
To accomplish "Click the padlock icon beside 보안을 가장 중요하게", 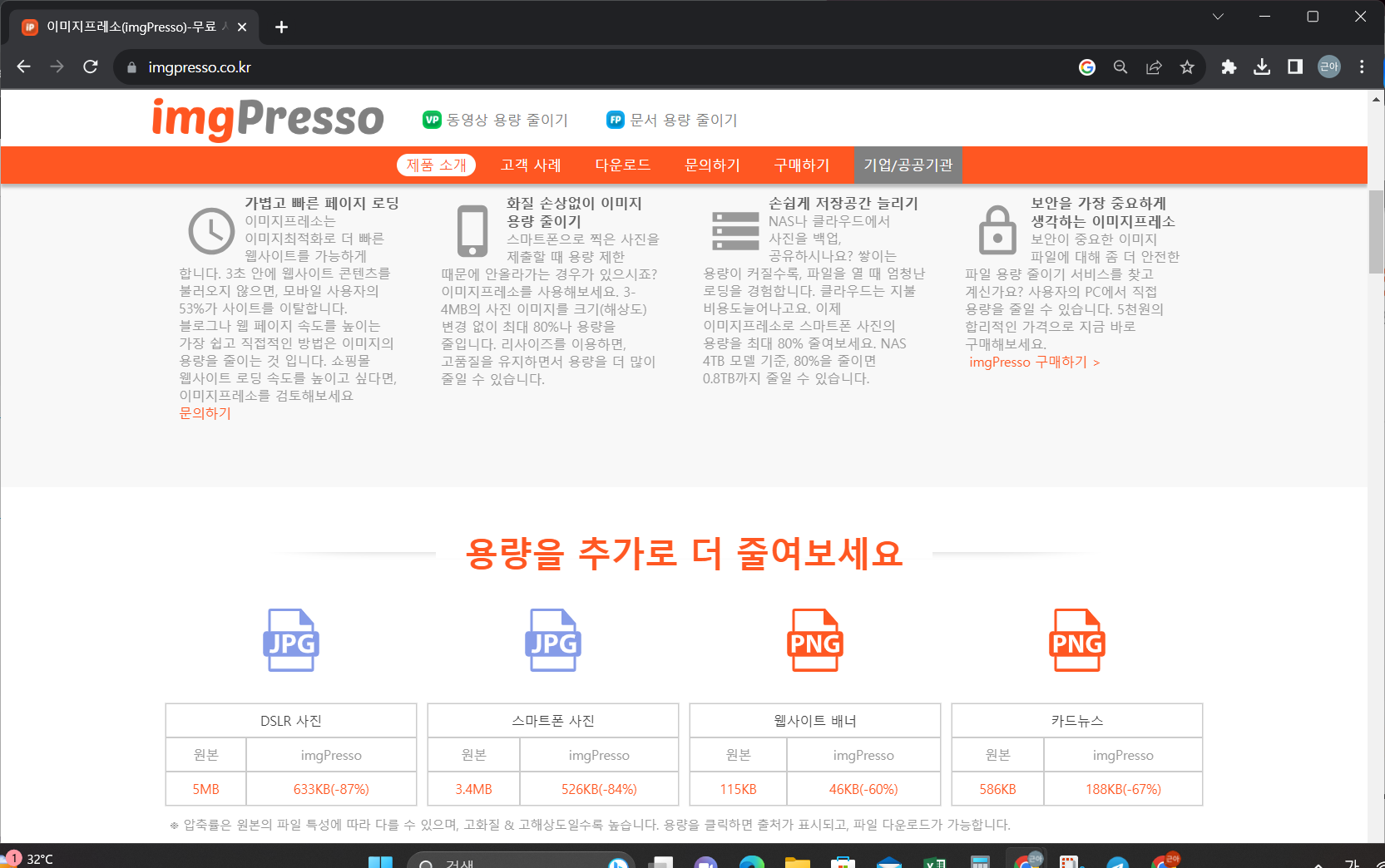I will 997,230.
